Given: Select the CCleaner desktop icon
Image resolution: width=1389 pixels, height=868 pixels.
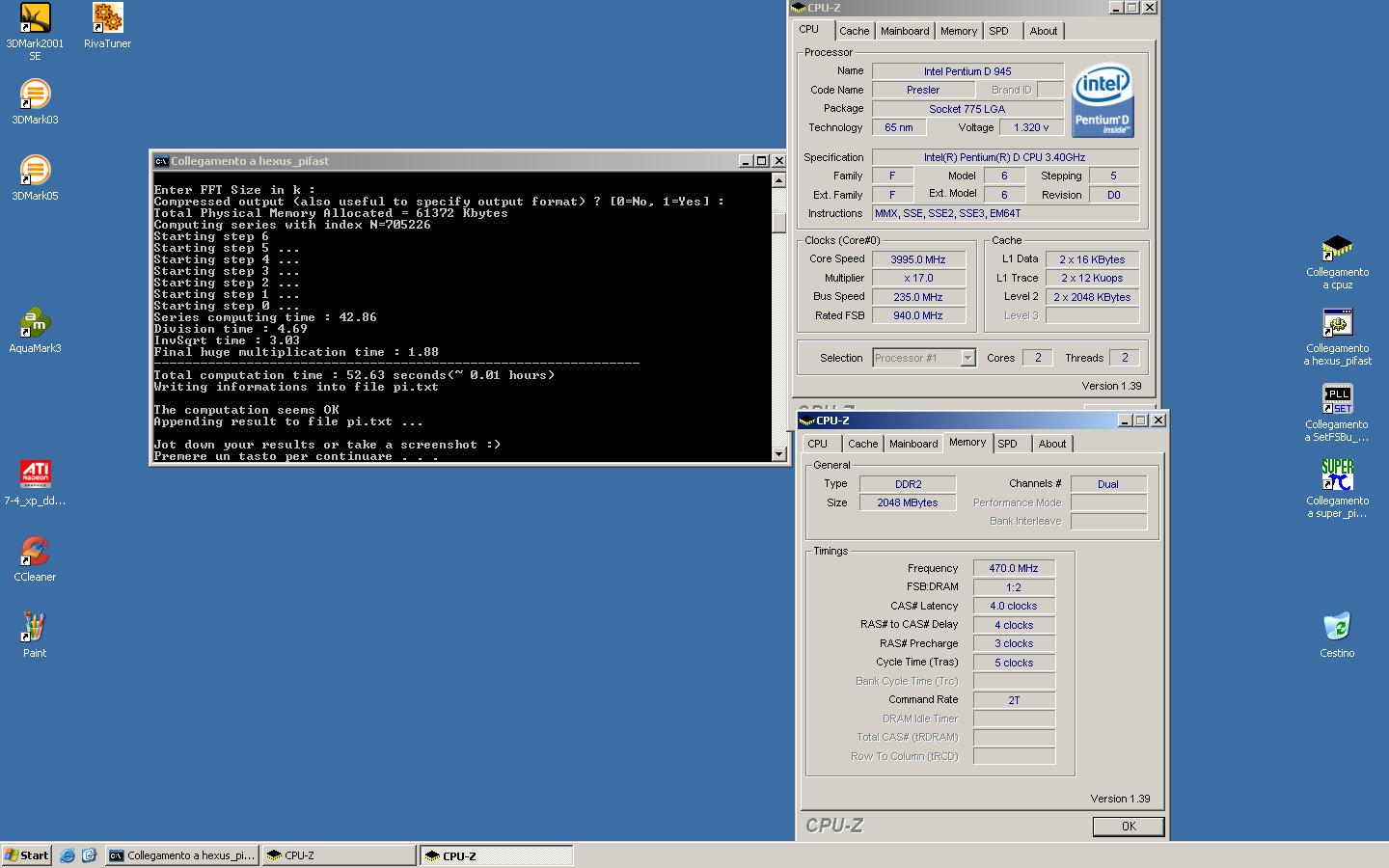Looking at the screenshot, I should pos(35,552).
